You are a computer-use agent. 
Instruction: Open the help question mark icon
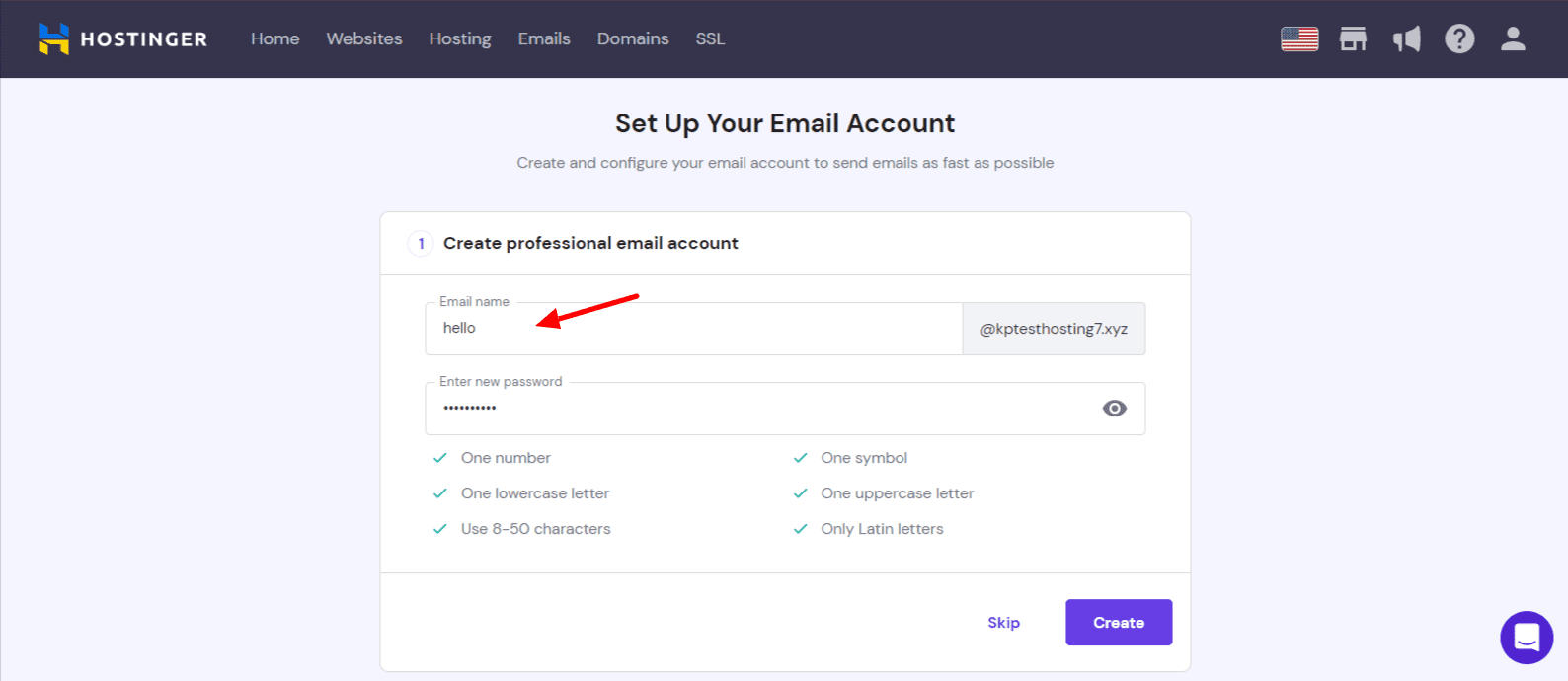[1459, 38]
